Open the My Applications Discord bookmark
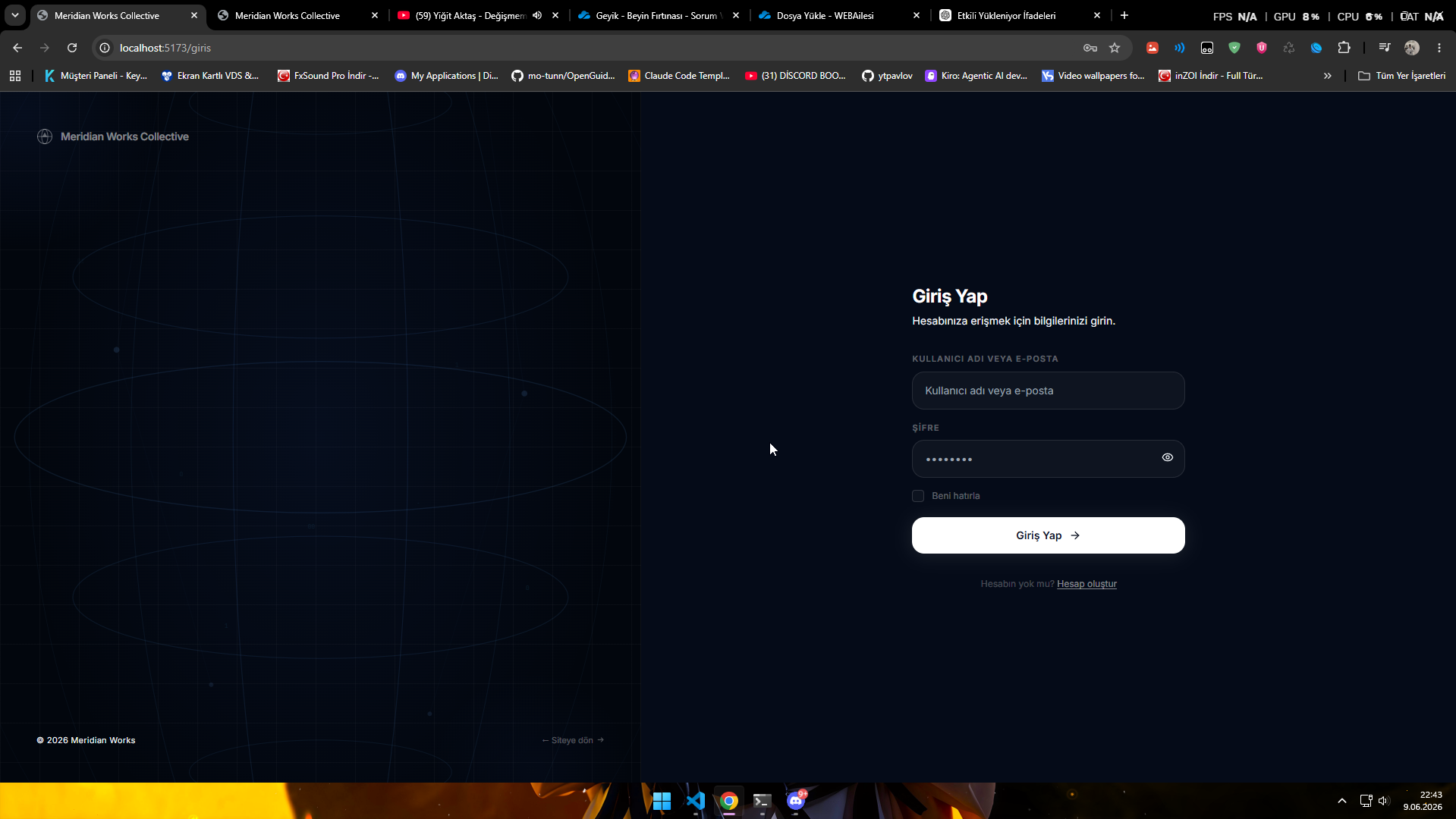The height and width of the screenshot is (819, 1456). (447, 76)
